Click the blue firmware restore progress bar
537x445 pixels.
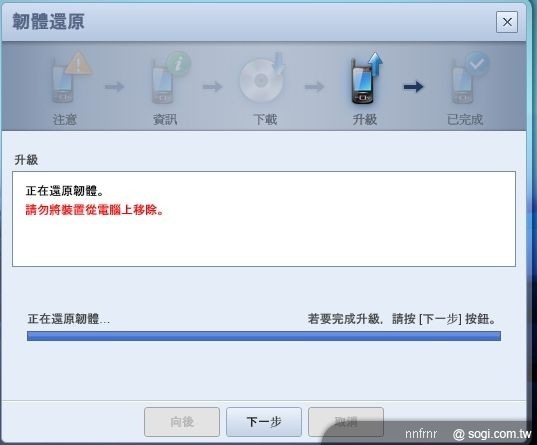pos(264,336)
